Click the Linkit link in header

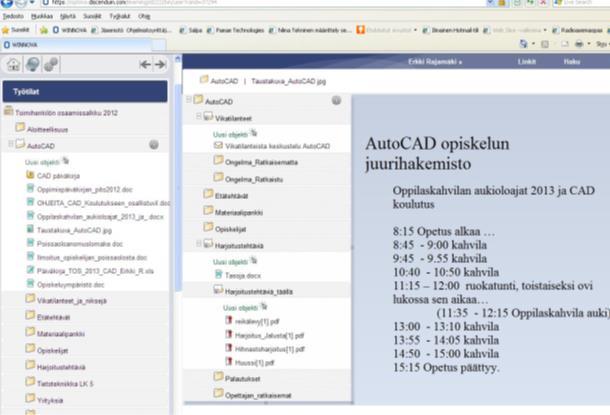[527, 61]
